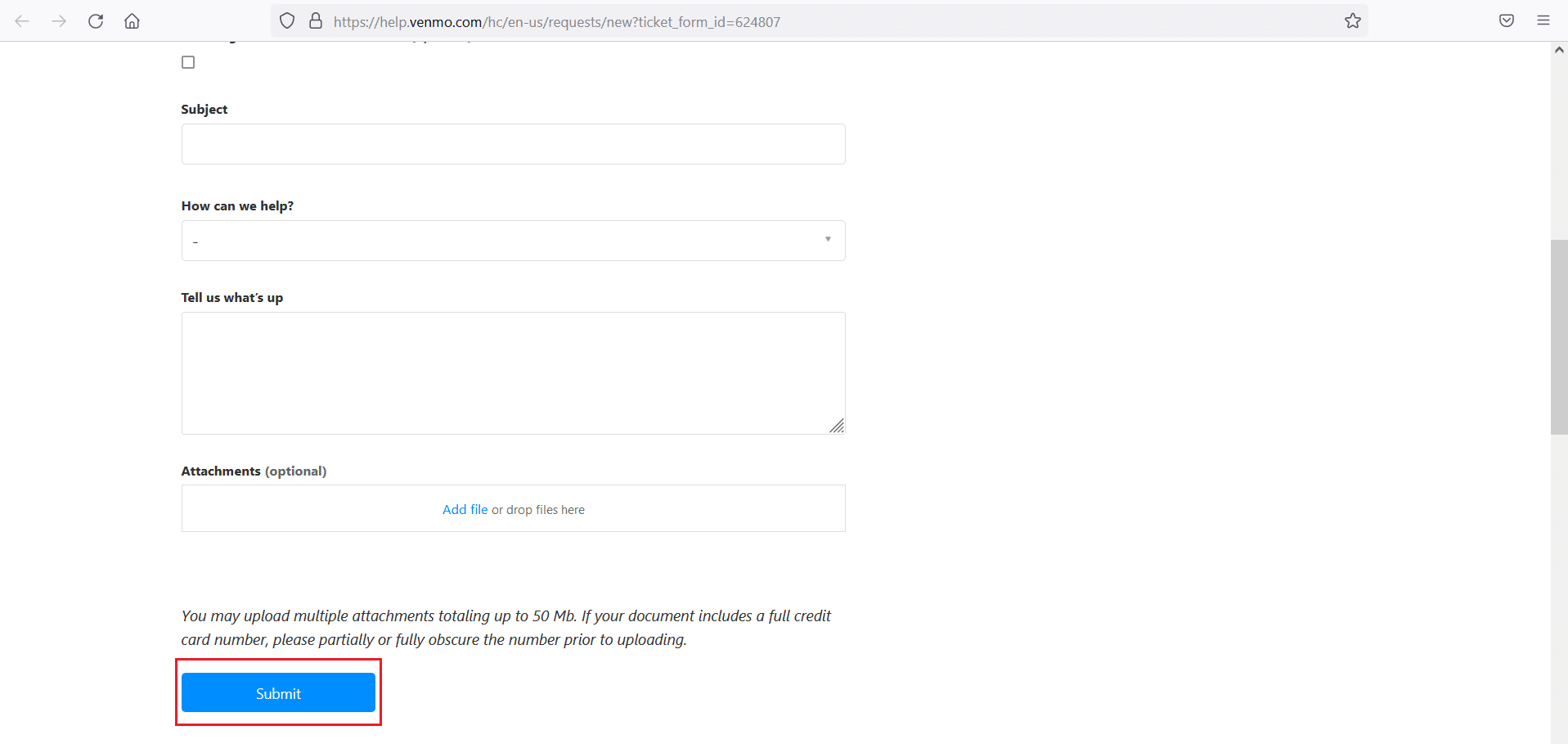This screenshot has height=744, width=1568.
Task: Click the padlock site security icon
Action: coord(316,20)
